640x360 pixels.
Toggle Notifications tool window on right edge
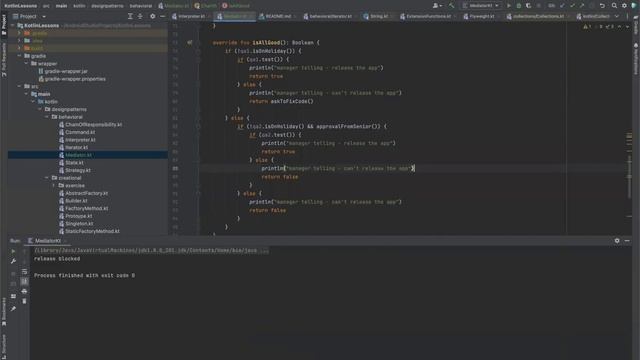(x=636, y=59)
